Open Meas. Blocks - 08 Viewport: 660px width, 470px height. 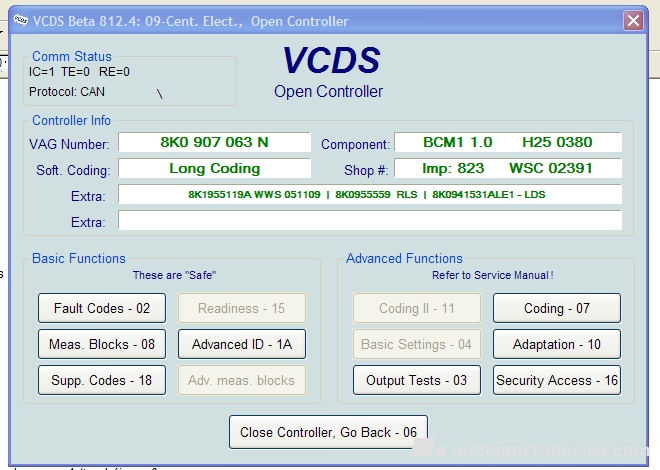point(102,345)
